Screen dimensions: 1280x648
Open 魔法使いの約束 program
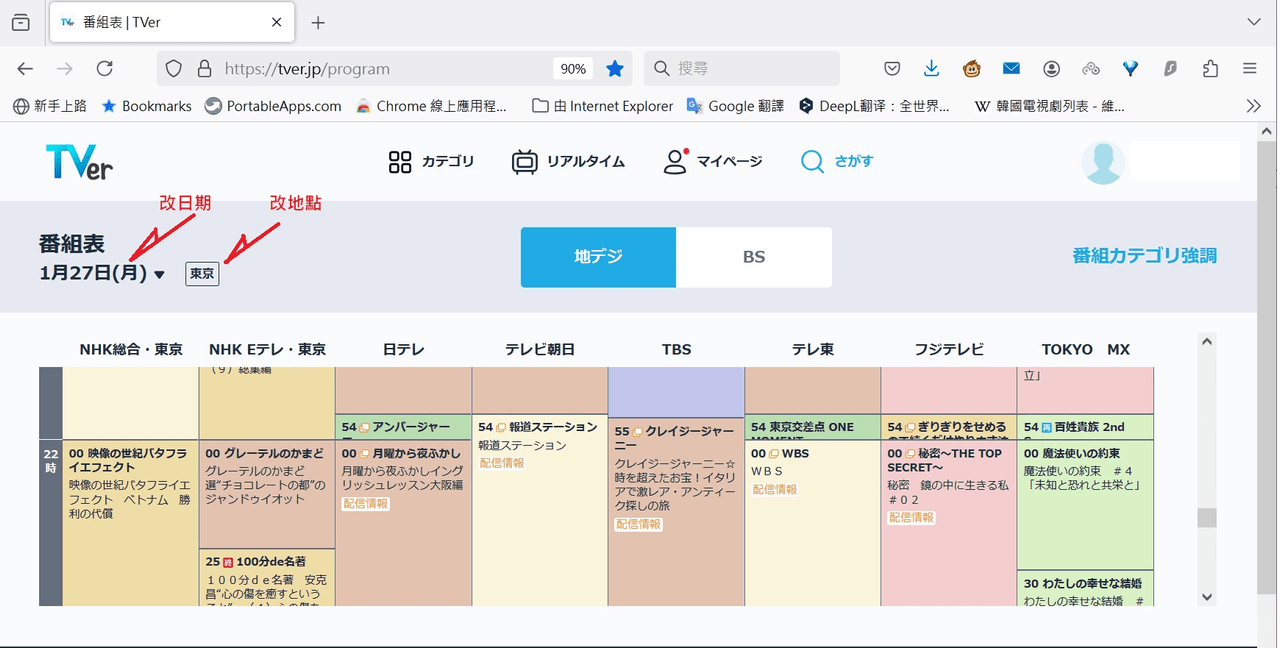(1085, 505)
